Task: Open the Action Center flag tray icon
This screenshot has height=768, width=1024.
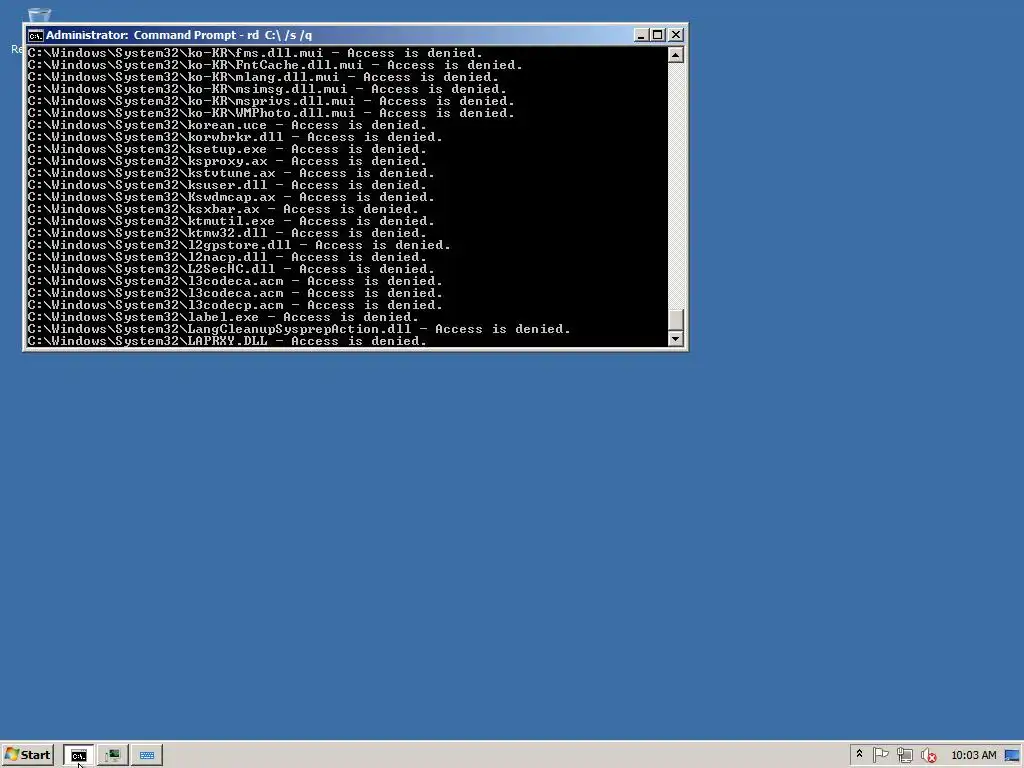Action: coord(880,755)
